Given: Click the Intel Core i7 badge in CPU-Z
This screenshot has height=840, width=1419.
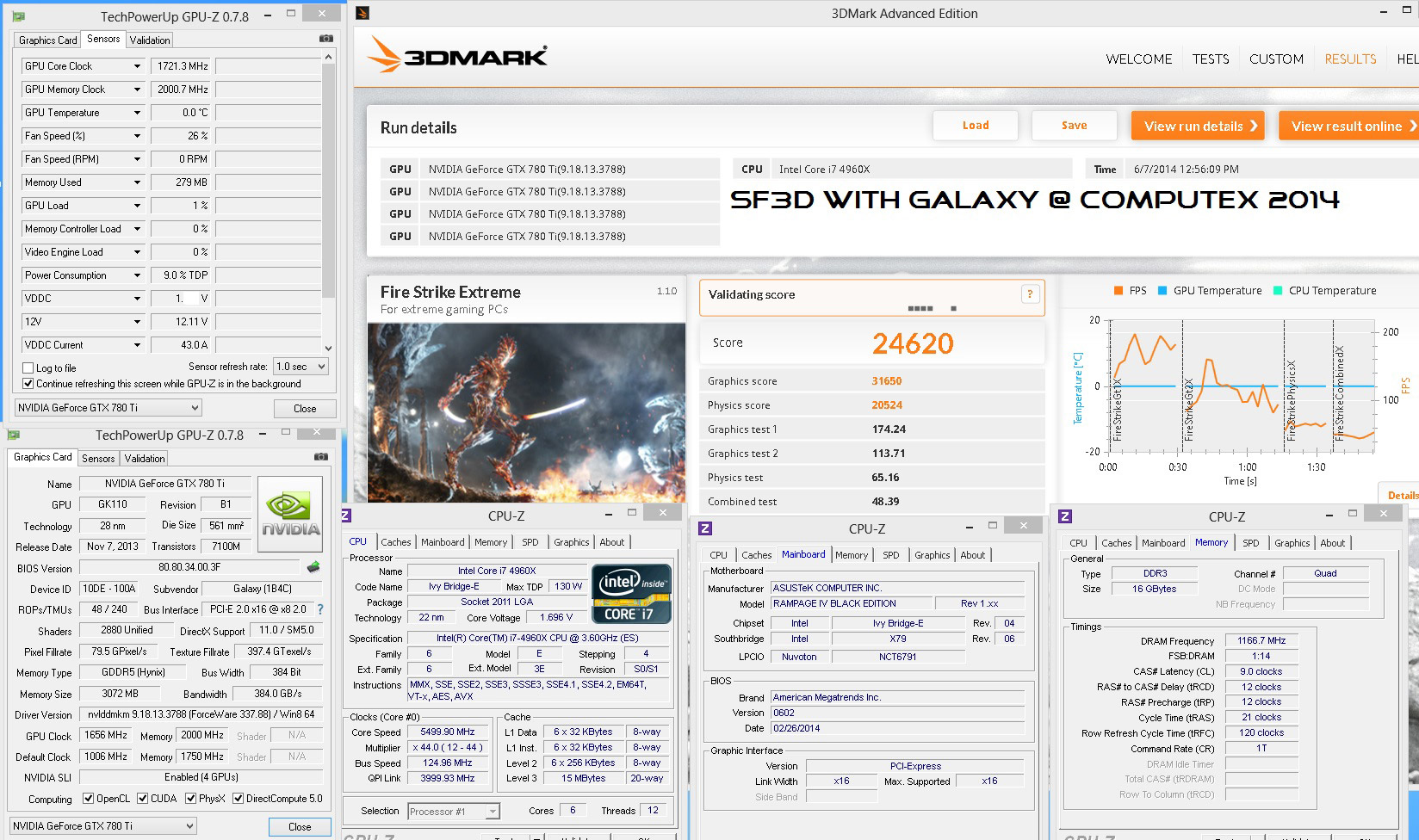Looking at the screenshot, I should [631, 593].
